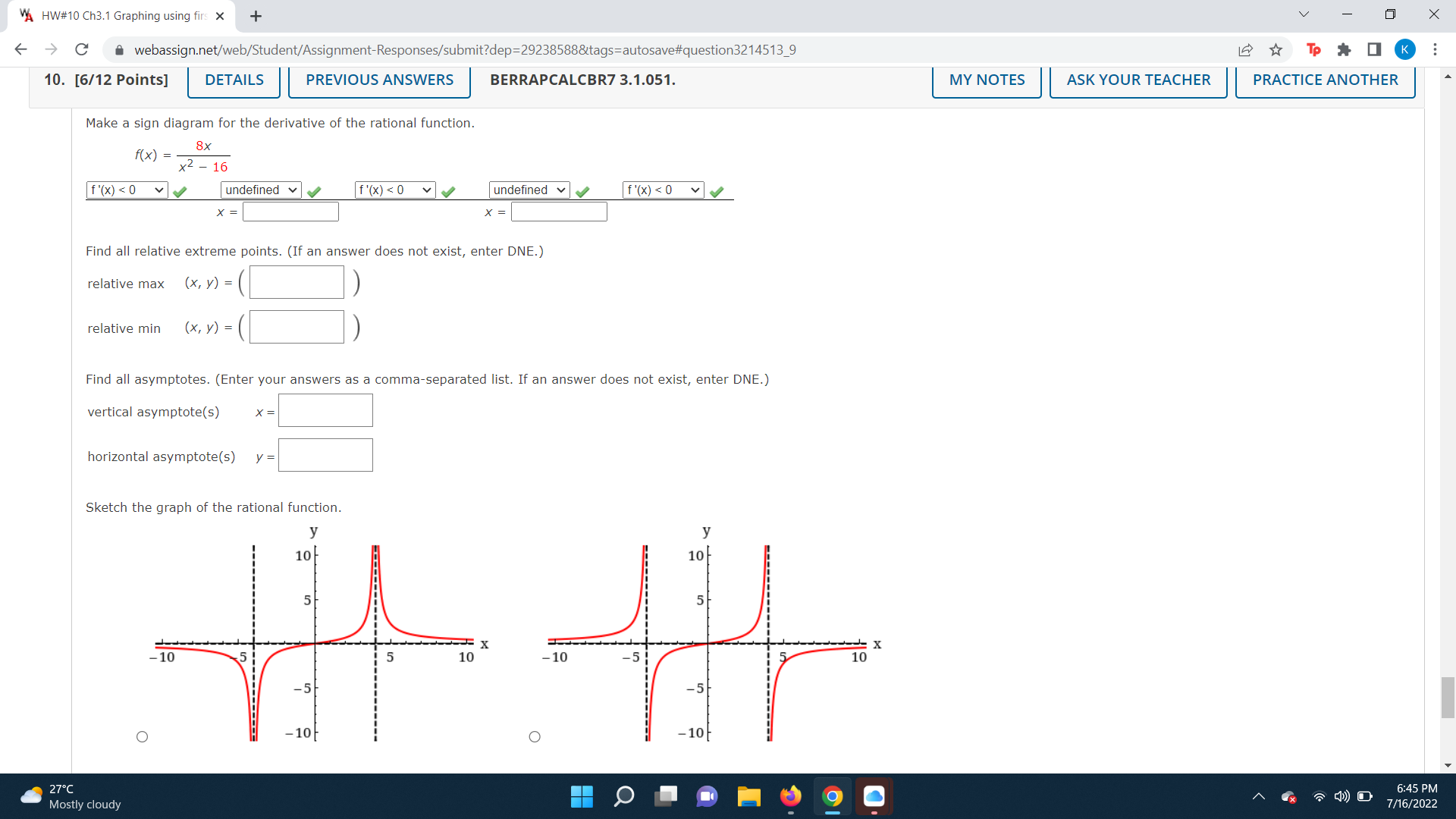Launch Firefox from the taskbar

(791, 797)
